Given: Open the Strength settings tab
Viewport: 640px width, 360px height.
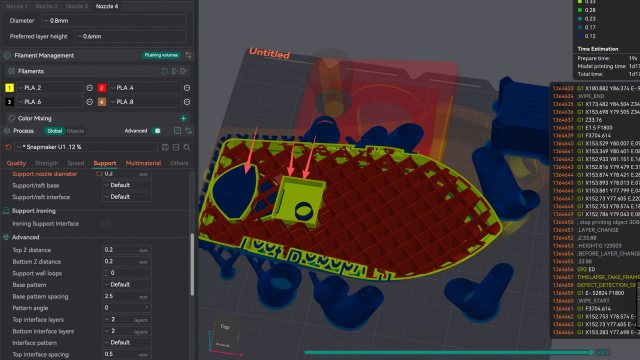Looking at the screenshot, I should (x=47, y=163).
